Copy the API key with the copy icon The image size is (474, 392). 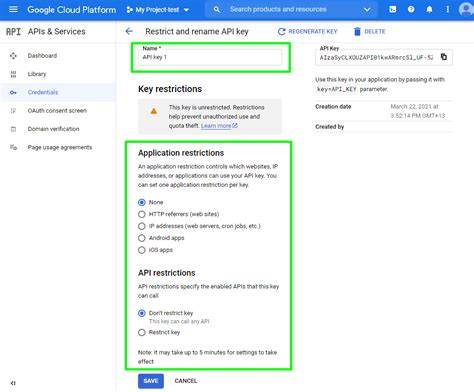pyautogui.click(x=444, y=57)
